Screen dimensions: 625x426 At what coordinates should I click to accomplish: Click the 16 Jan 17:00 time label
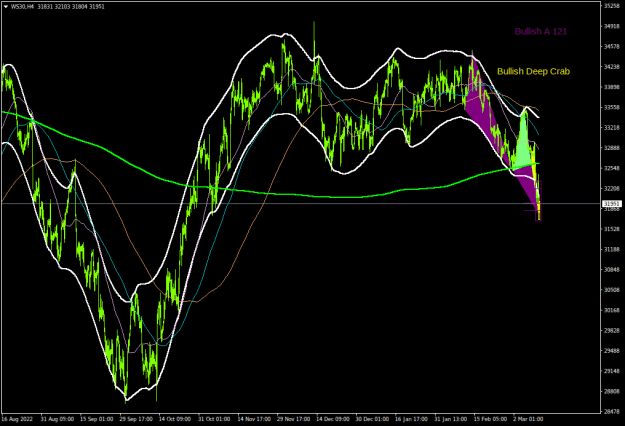pyautogui.click(x=411, y=419)
